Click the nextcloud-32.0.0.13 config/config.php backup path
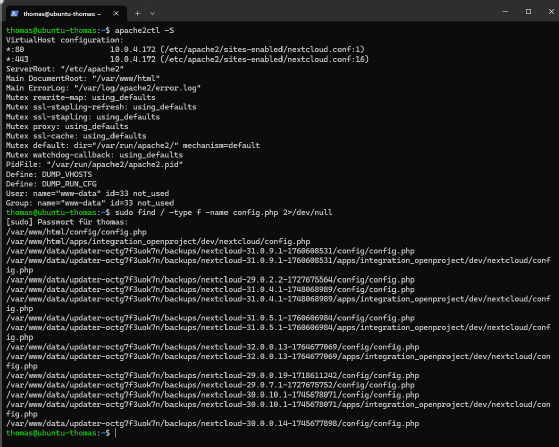Image resolution: width=559 pixels, height=447 pixels. [212, 347]
